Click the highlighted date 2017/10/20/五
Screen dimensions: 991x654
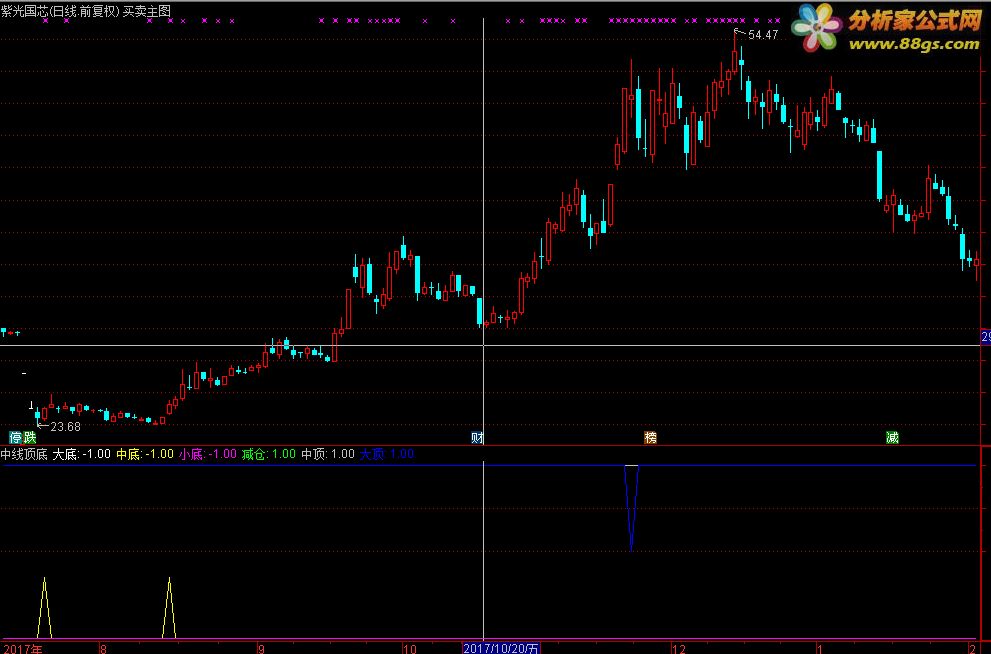(x=501, y=648)
